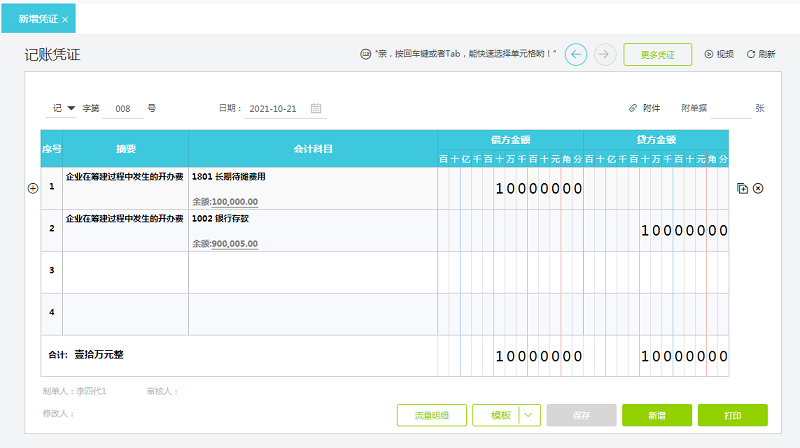Click the green 新增 button
800x448 pixels.
point(656,415)
